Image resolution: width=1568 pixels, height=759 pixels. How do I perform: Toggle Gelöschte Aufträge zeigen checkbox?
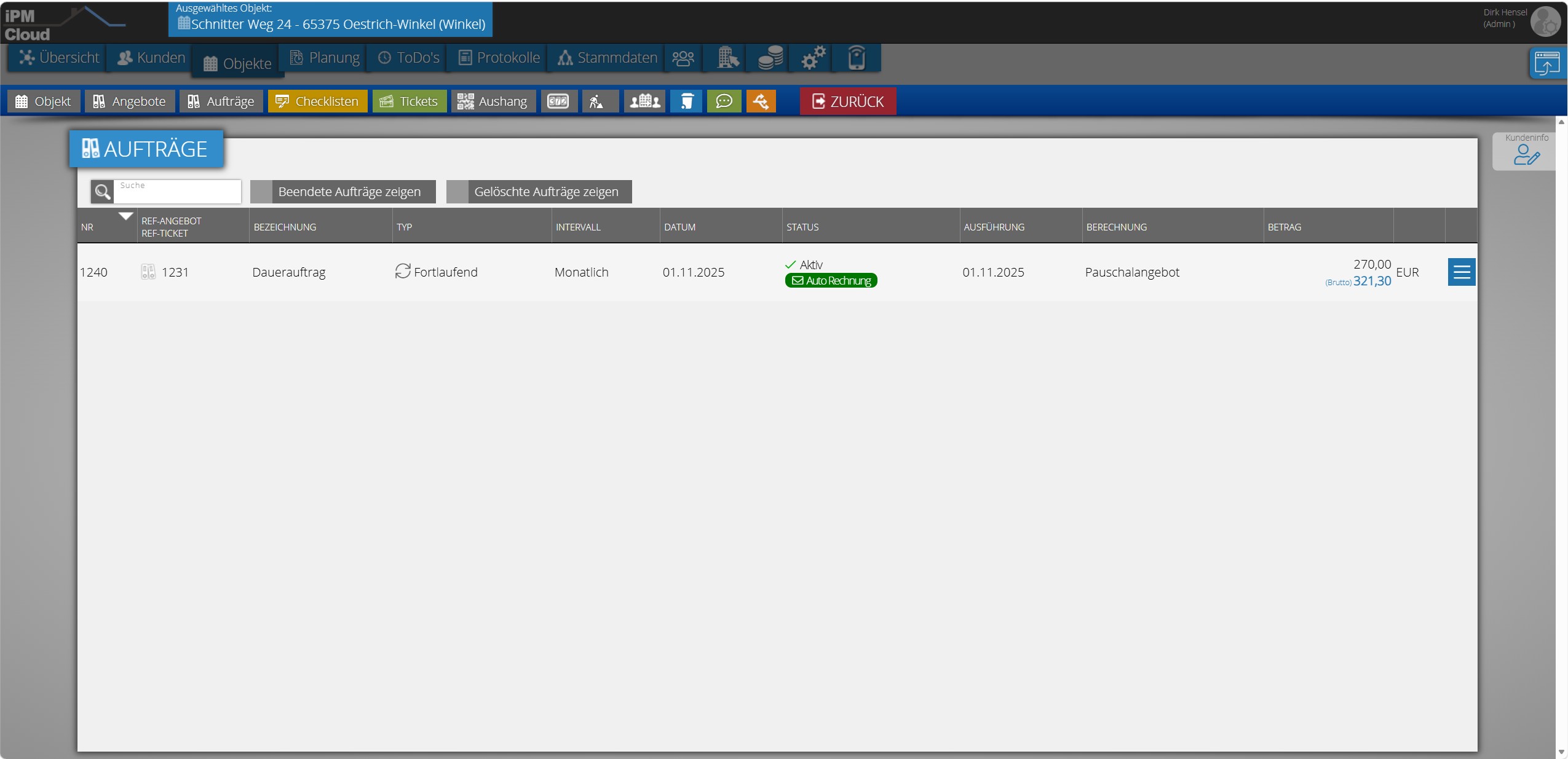pos(457,192)
